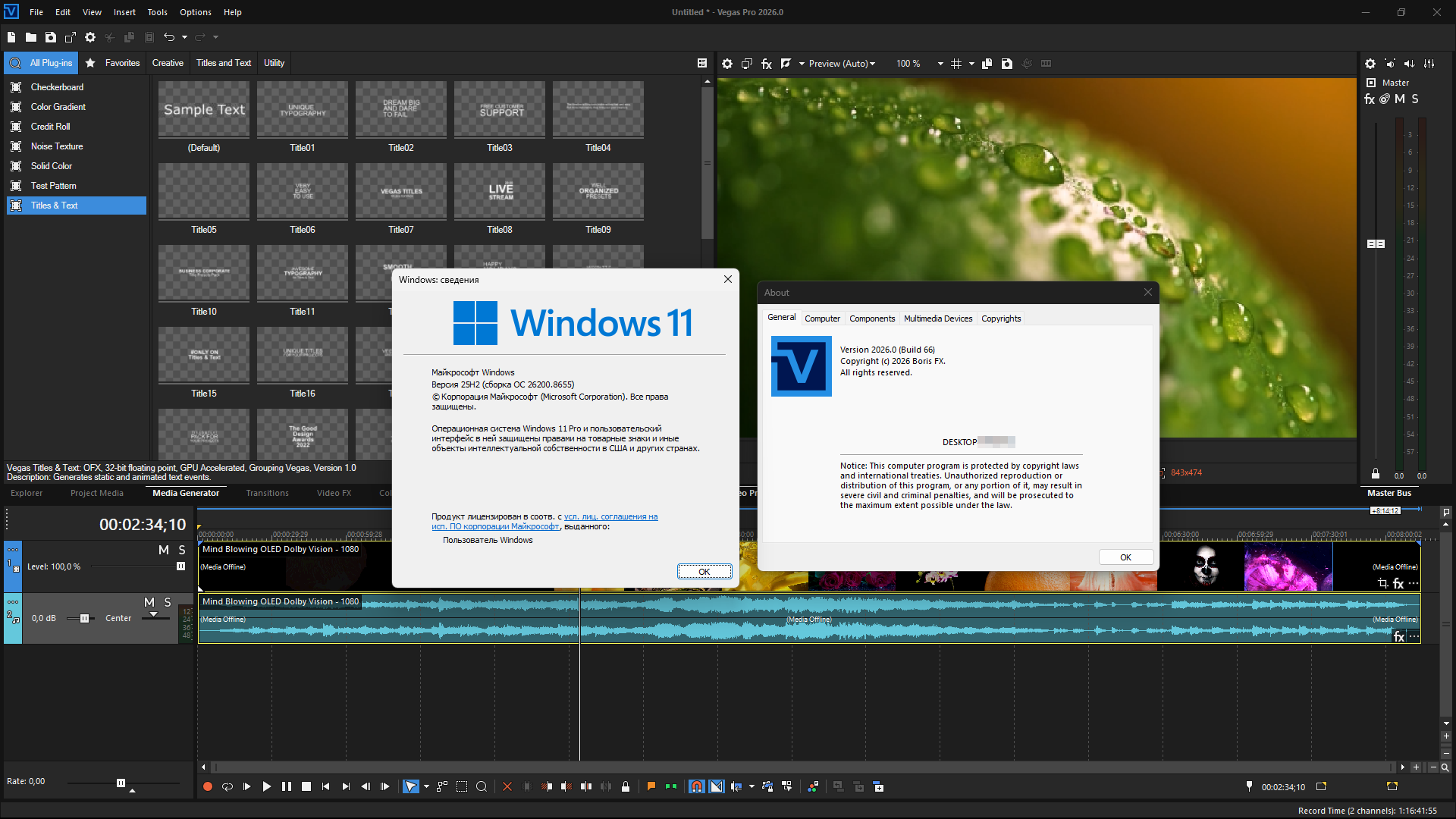1456x819 pixels.
Task: Open the Copyrights tab in the About dialog
Action: (x=1001, y=318)
